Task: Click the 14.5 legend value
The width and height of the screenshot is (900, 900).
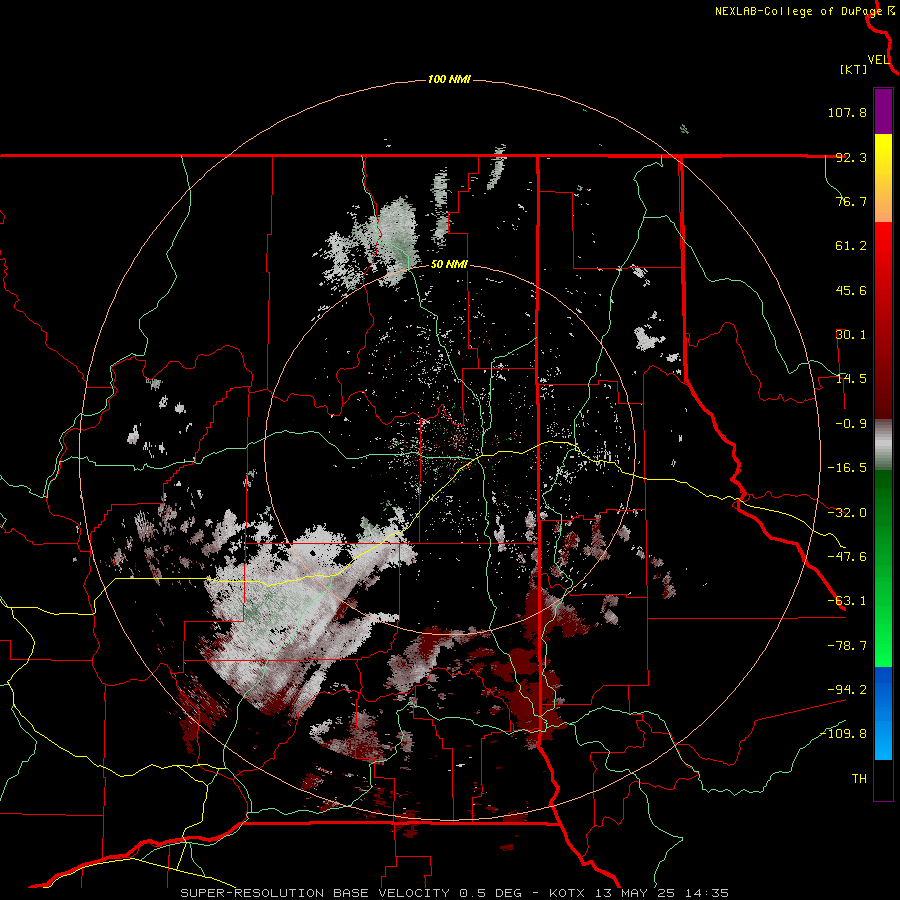Action: [851, 379]
